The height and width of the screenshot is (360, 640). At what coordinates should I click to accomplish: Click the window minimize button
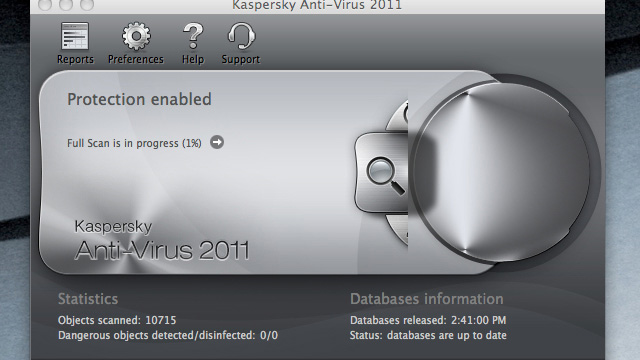(x=66, y=4)
